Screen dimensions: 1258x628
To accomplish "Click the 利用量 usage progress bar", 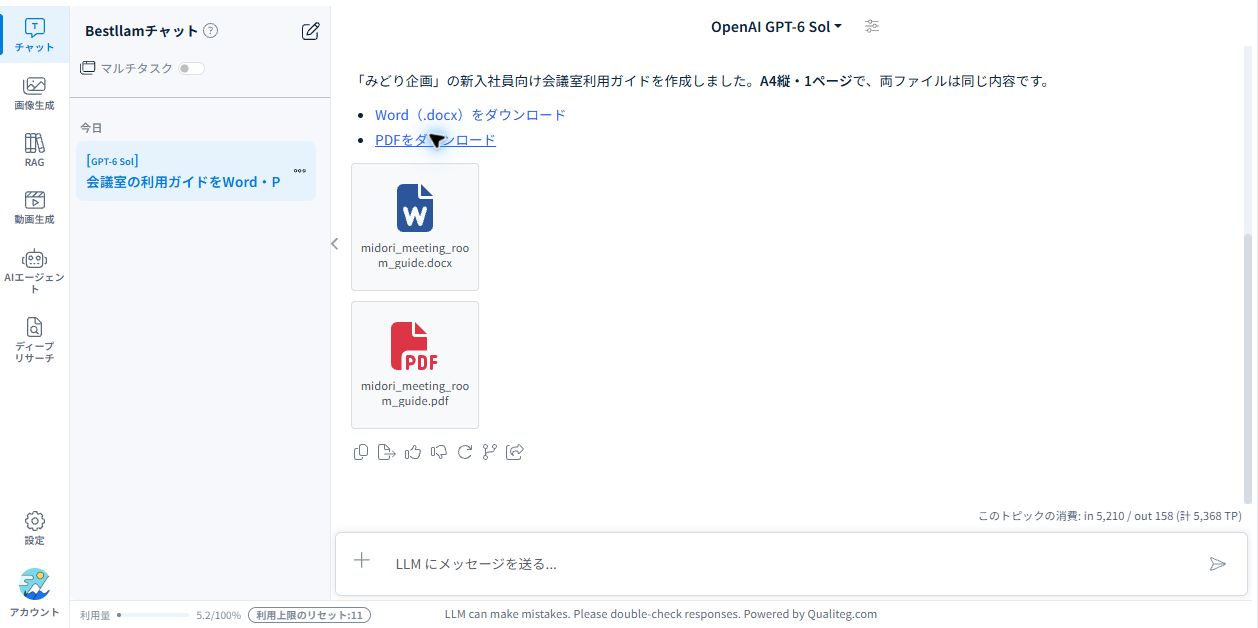I will (x=153, y=615).
